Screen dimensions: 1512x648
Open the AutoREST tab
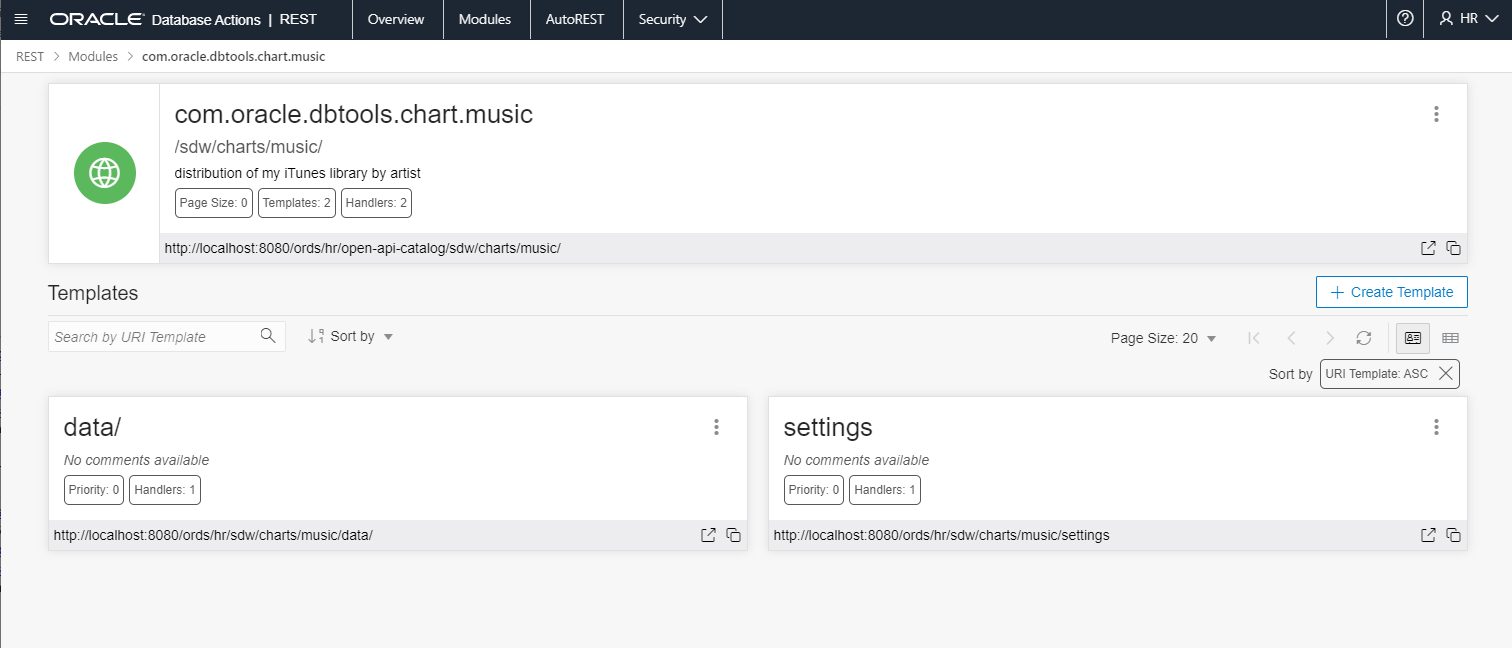[576, 19]
